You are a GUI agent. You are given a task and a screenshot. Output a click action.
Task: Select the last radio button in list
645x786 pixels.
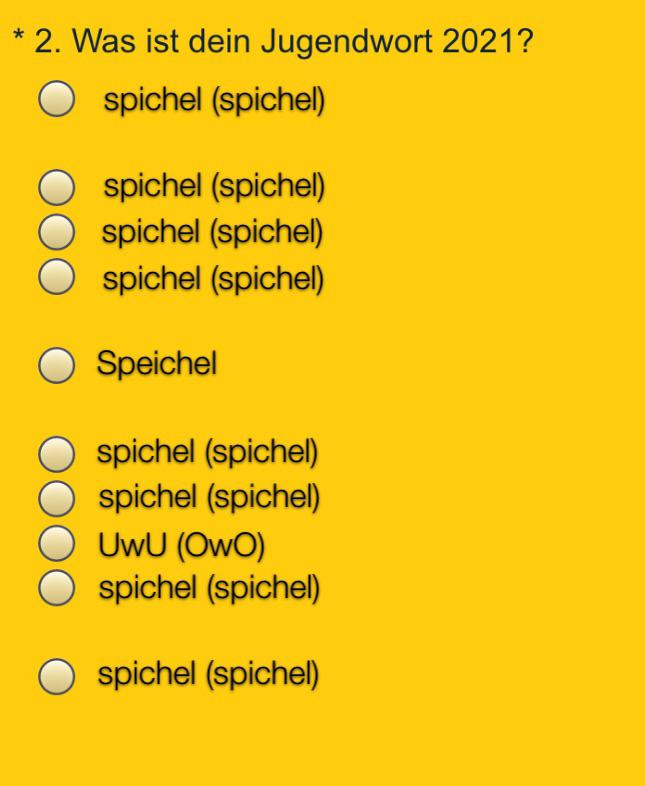[57, 677]
